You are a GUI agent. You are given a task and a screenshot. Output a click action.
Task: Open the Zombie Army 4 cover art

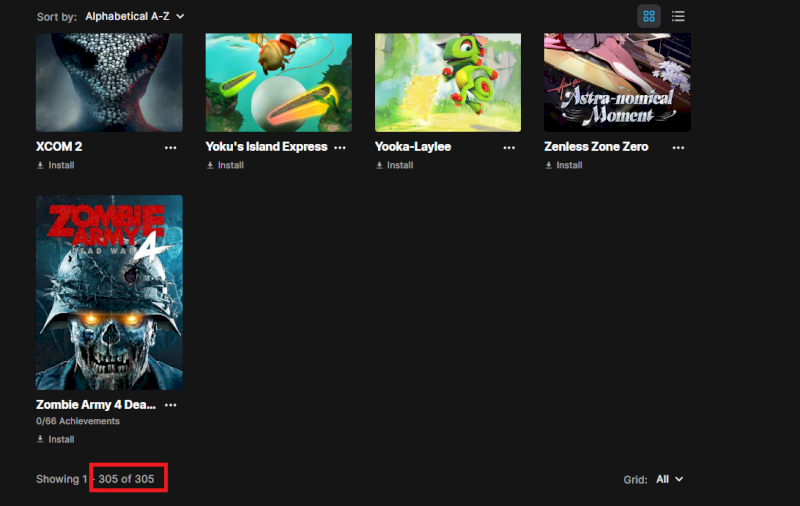click(109, 292)
